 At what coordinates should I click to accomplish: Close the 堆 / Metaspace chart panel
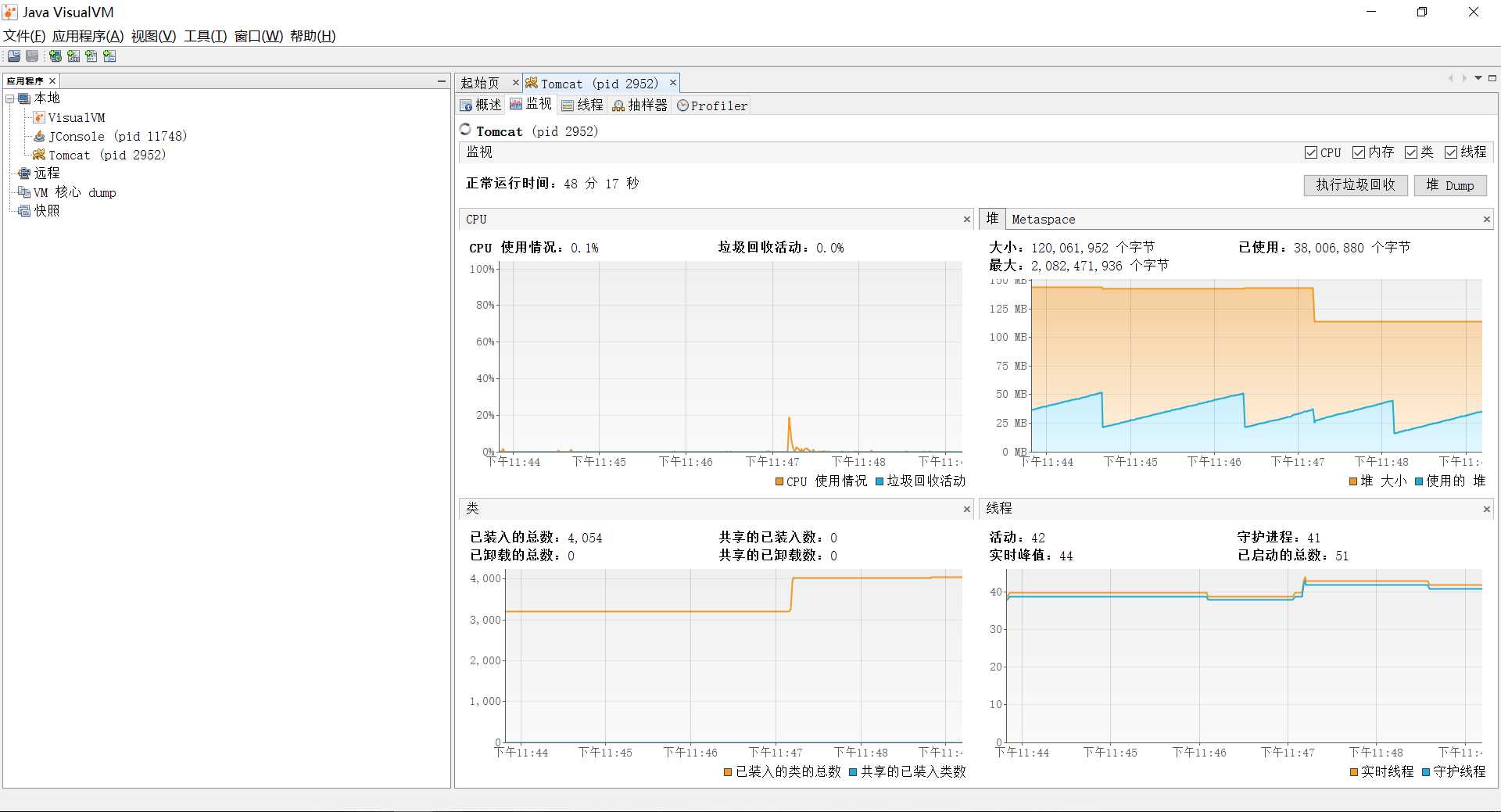tap(1486, 220)
